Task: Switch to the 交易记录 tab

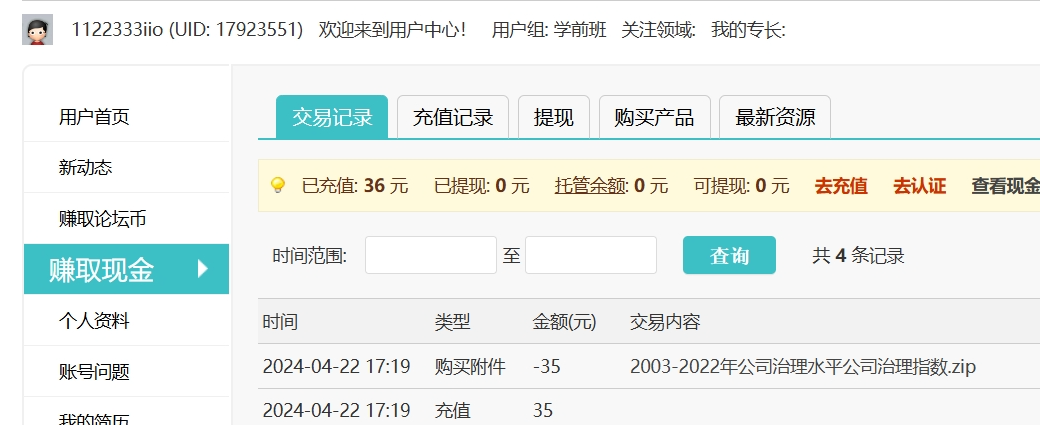Action: 332,117
